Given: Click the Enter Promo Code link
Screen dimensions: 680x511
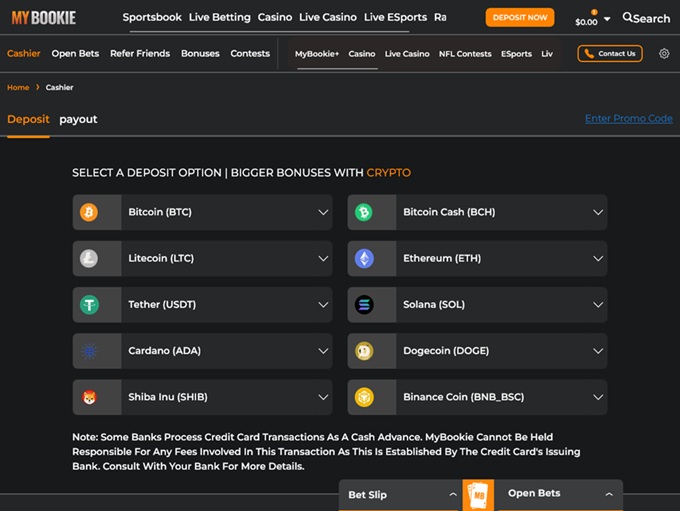Looking at the screenshot, I should point(628,119).
